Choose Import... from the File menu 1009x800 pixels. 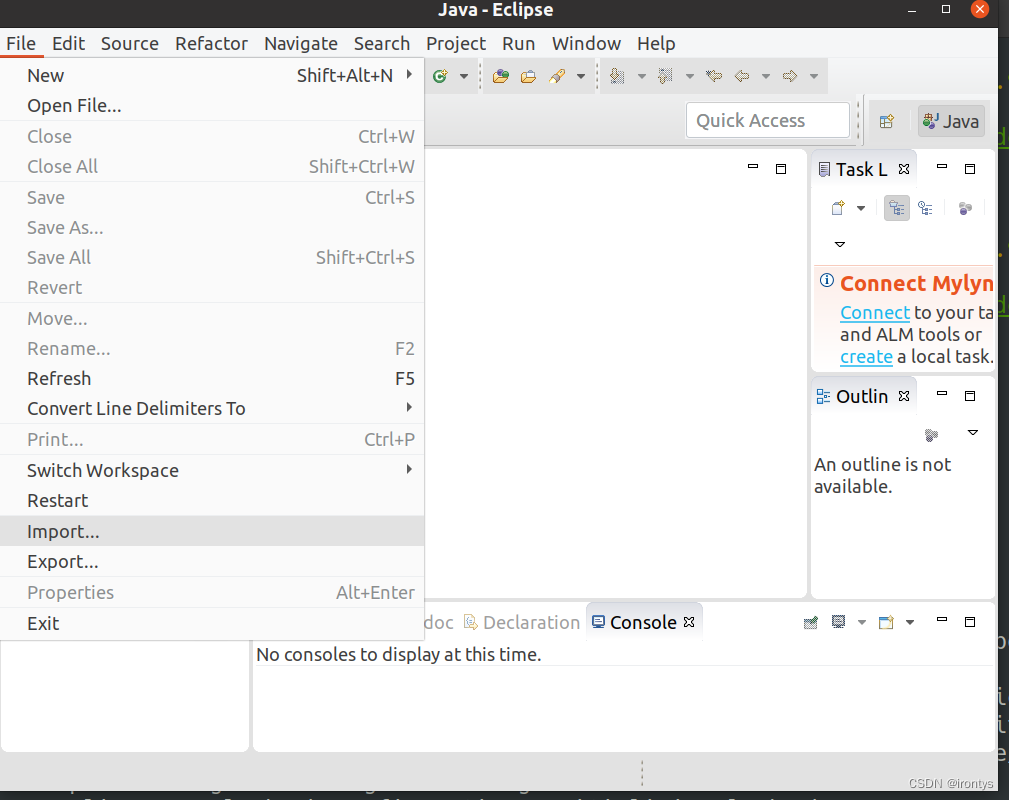(x=212, y=532)
